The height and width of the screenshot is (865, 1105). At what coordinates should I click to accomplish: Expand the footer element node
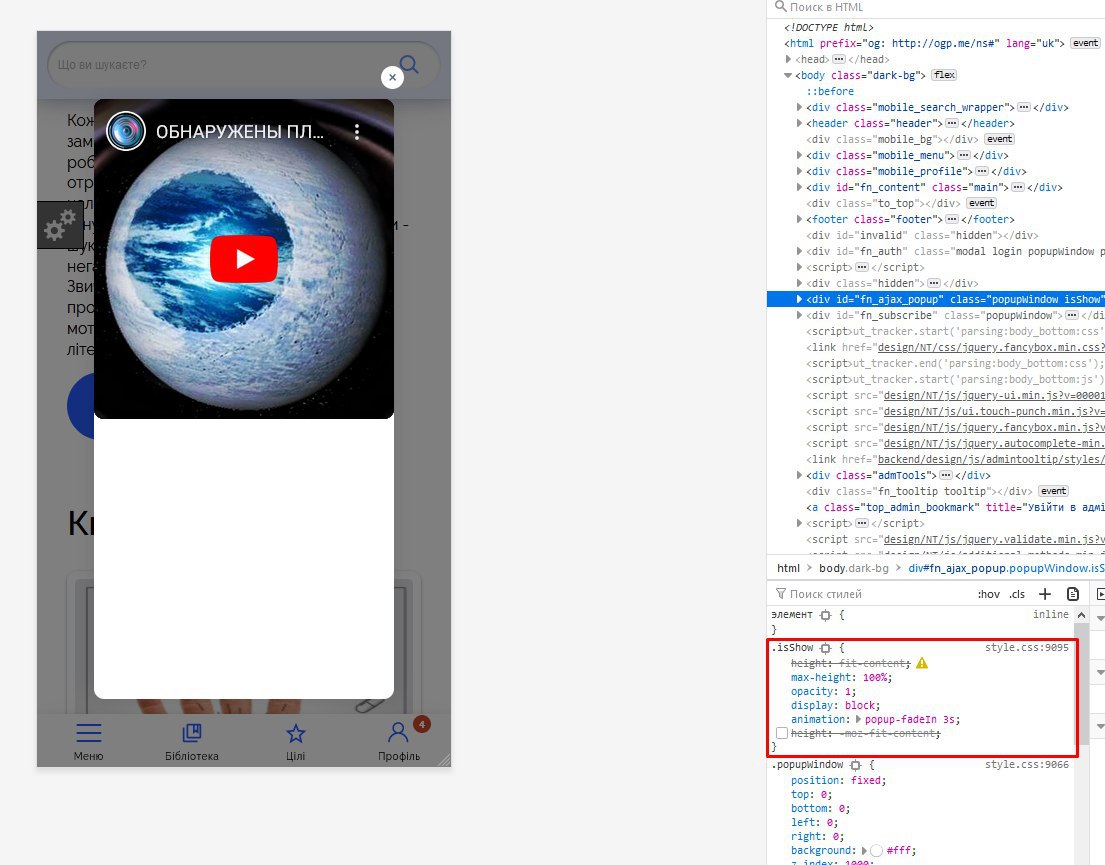click(799, 219)
